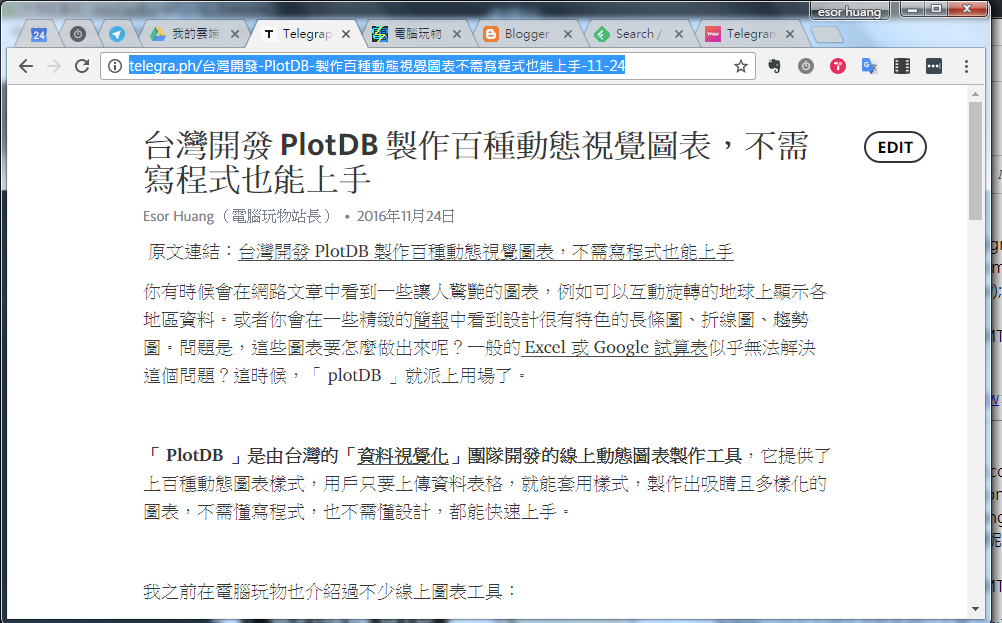Click the esor huang profile button
Image resolution: width=1002 pixels, height=623 pixels.
coord(849,11)
